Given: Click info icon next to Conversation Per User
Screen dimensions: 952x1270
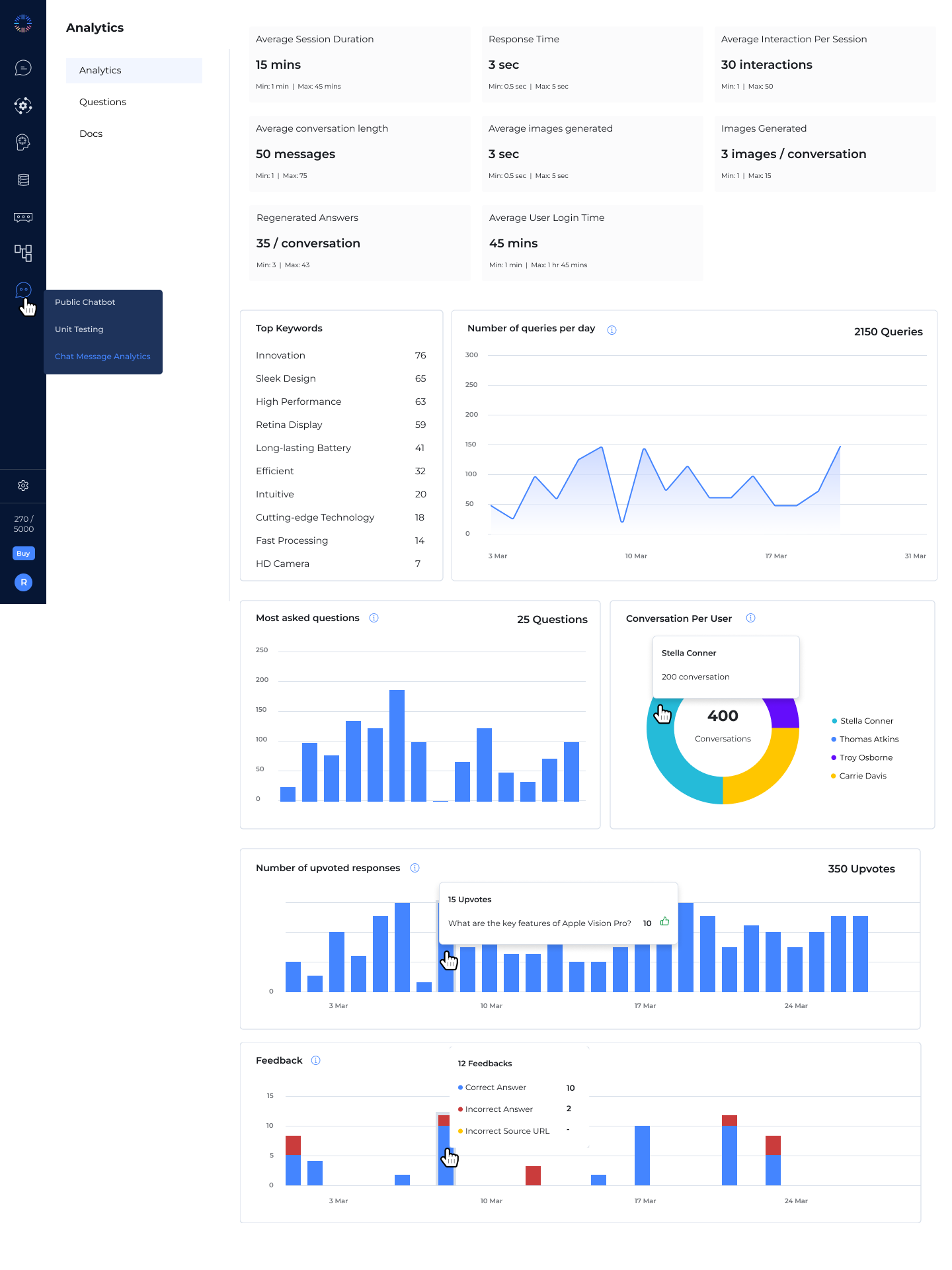Looking at the screenshot, I should pyautogui.click(x=750, y=618).
